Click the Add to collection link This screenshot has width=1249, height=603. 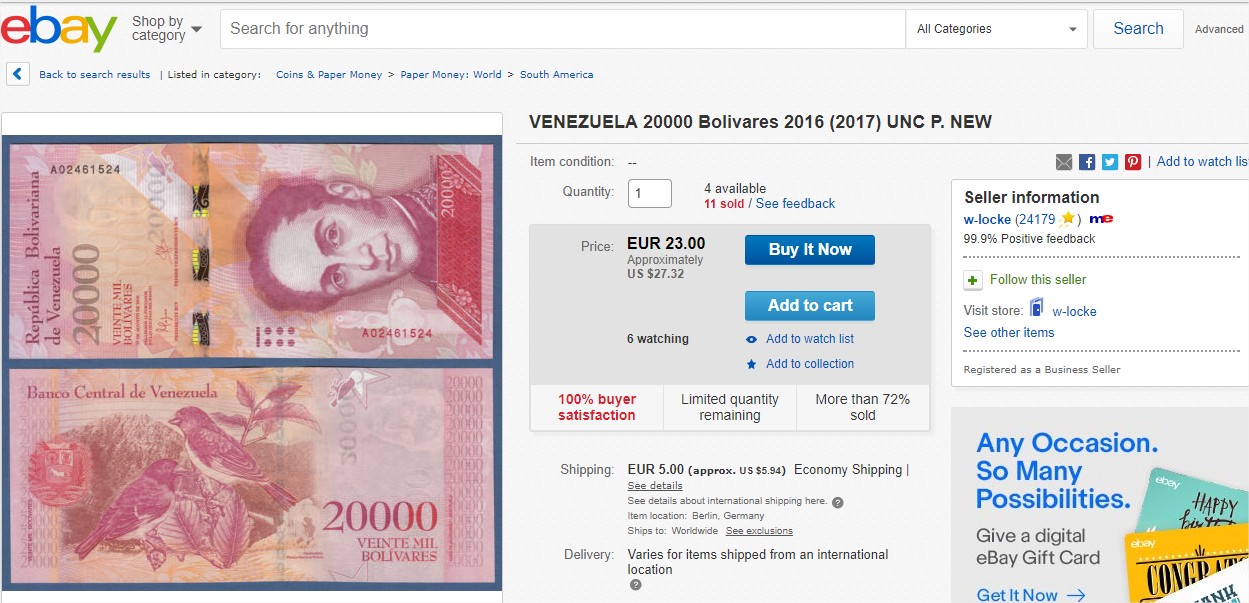coord(810,364)
